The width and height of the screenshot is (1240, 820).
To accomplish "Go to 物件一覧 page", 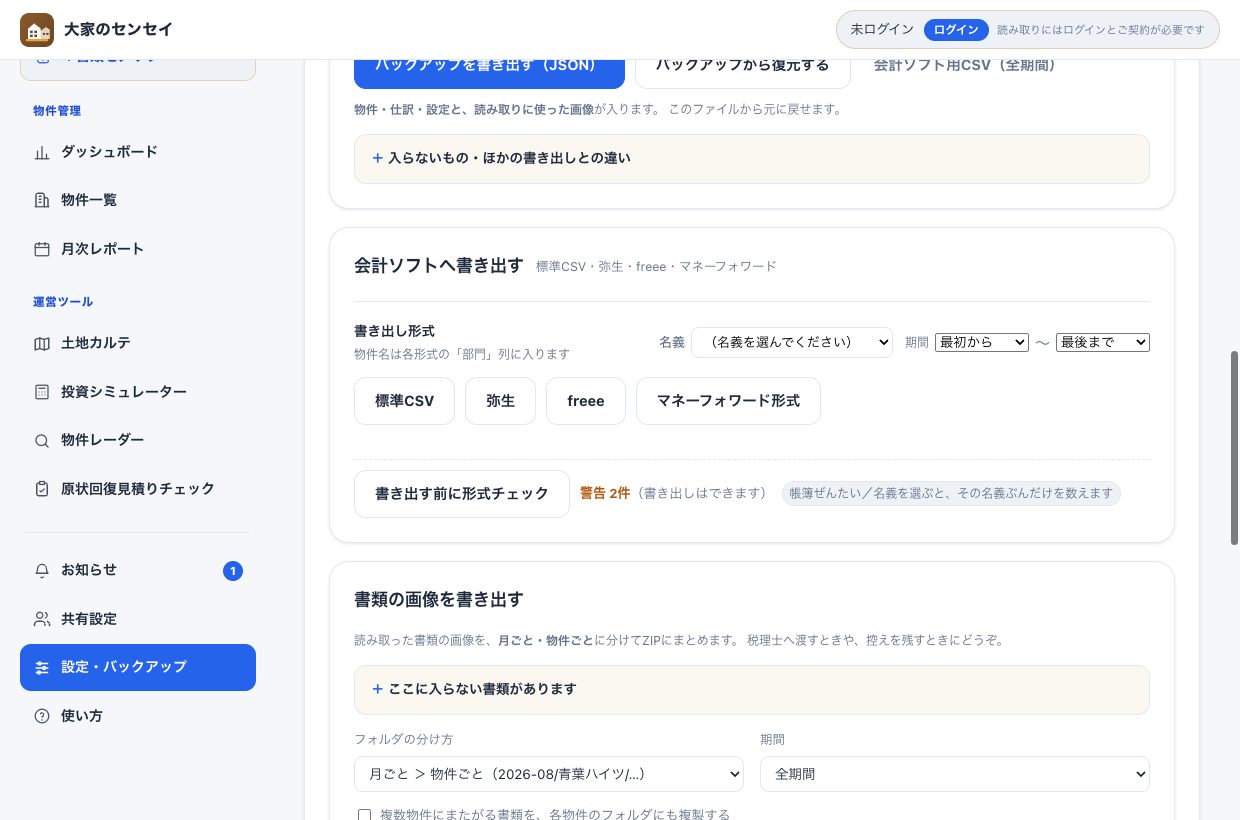I will point(138,200).
